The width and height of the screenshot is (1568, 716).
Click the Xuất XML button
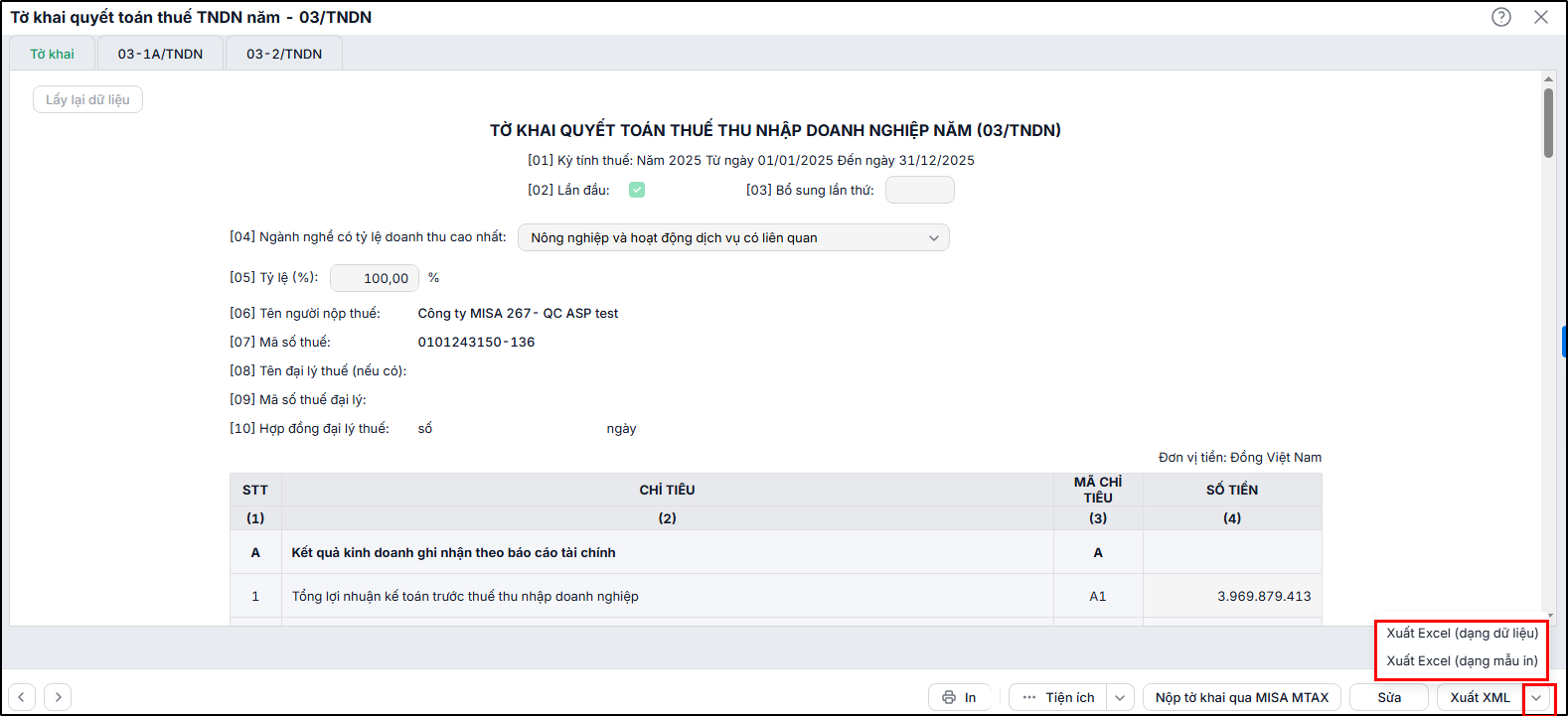pos(1480,697)
